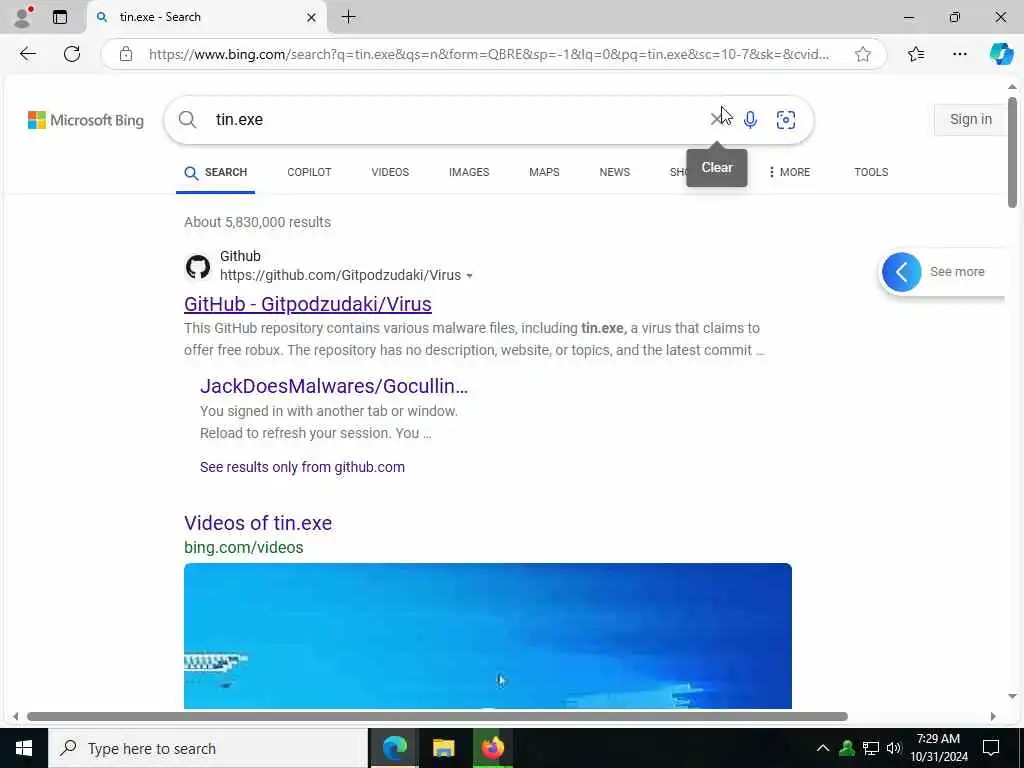Expand dropdown arrow next to github.com URL
Screen dimensions: 1024x768
tap(469, 276)
